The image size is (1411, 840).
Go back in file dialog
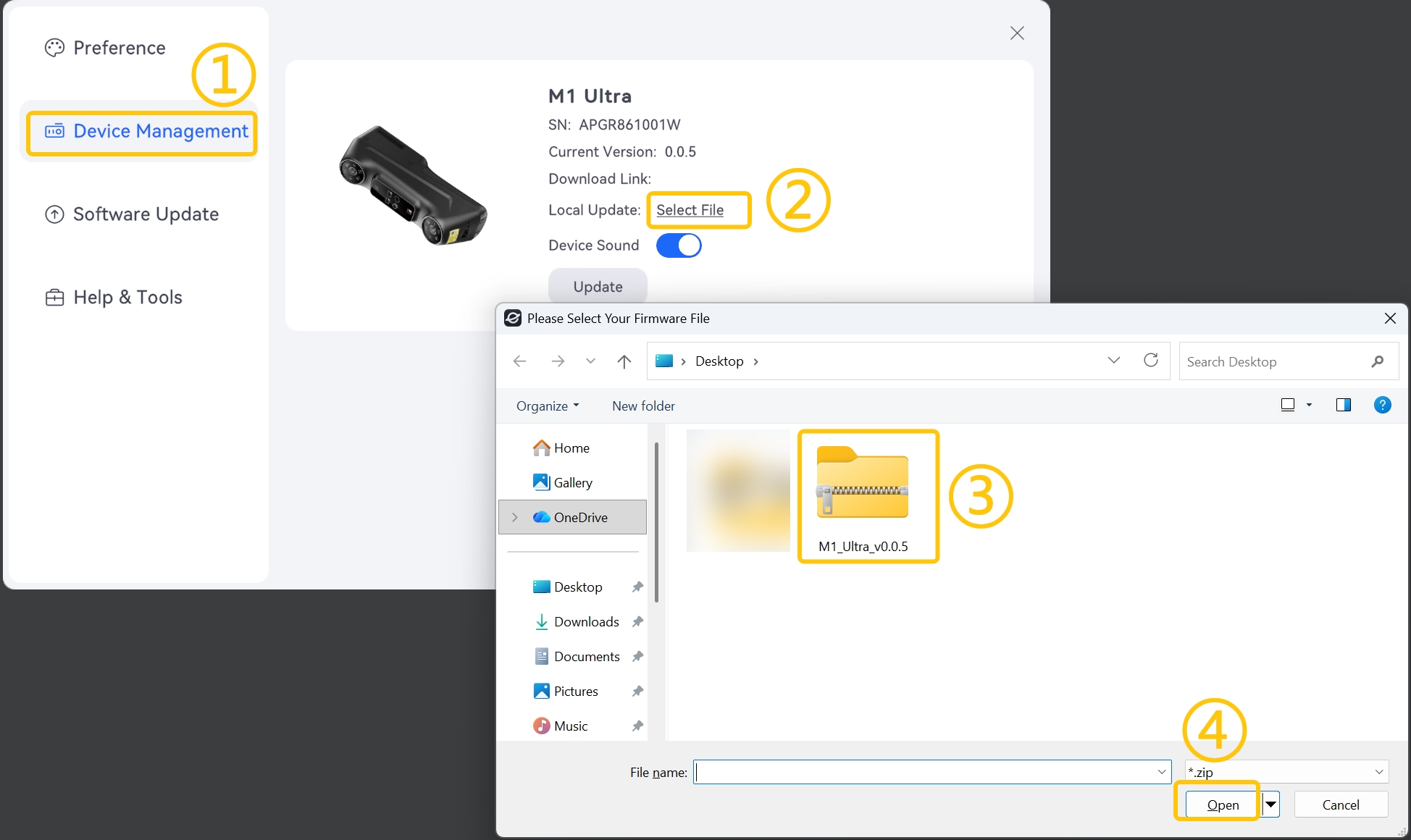519,361
